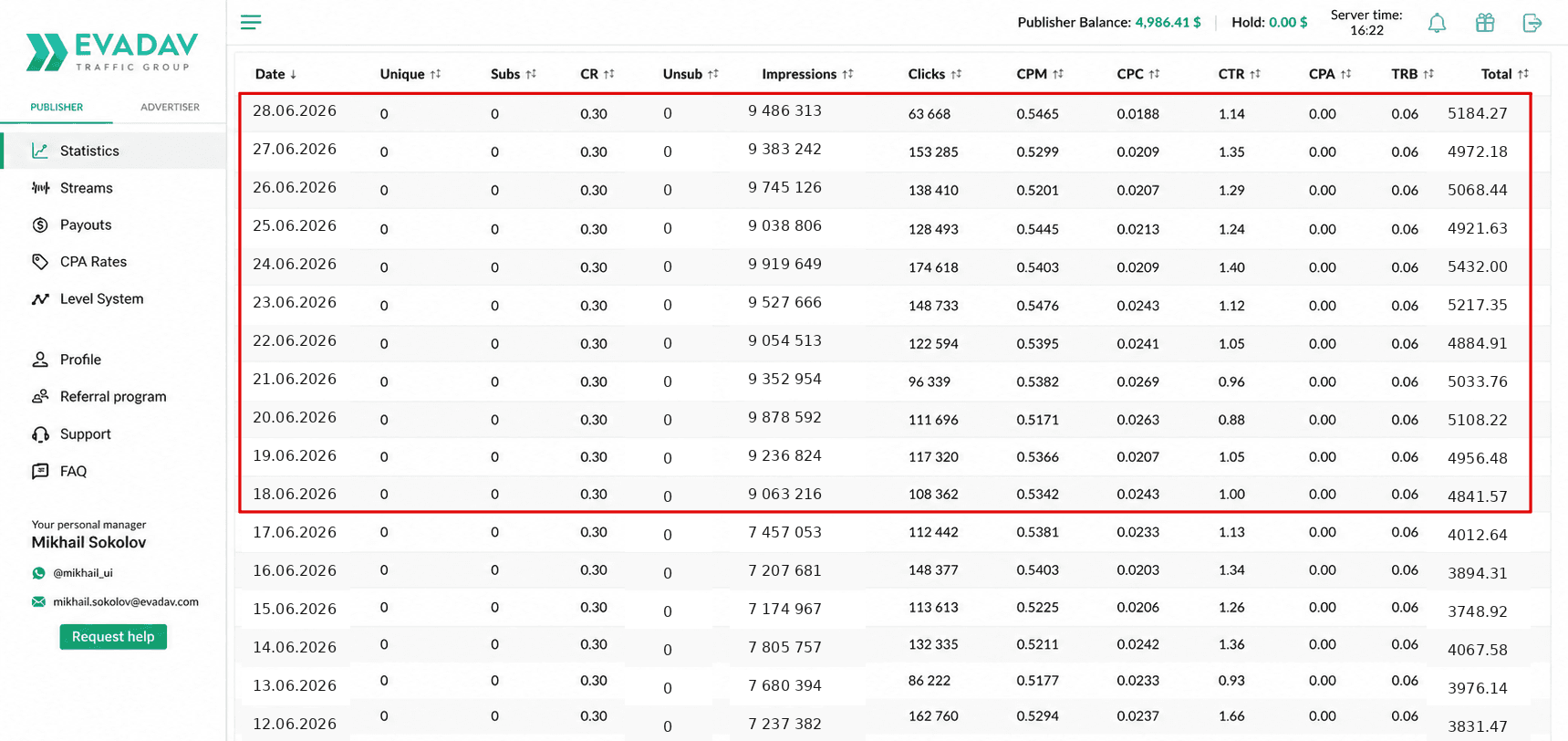Open the hamburger menu icon

251,22
